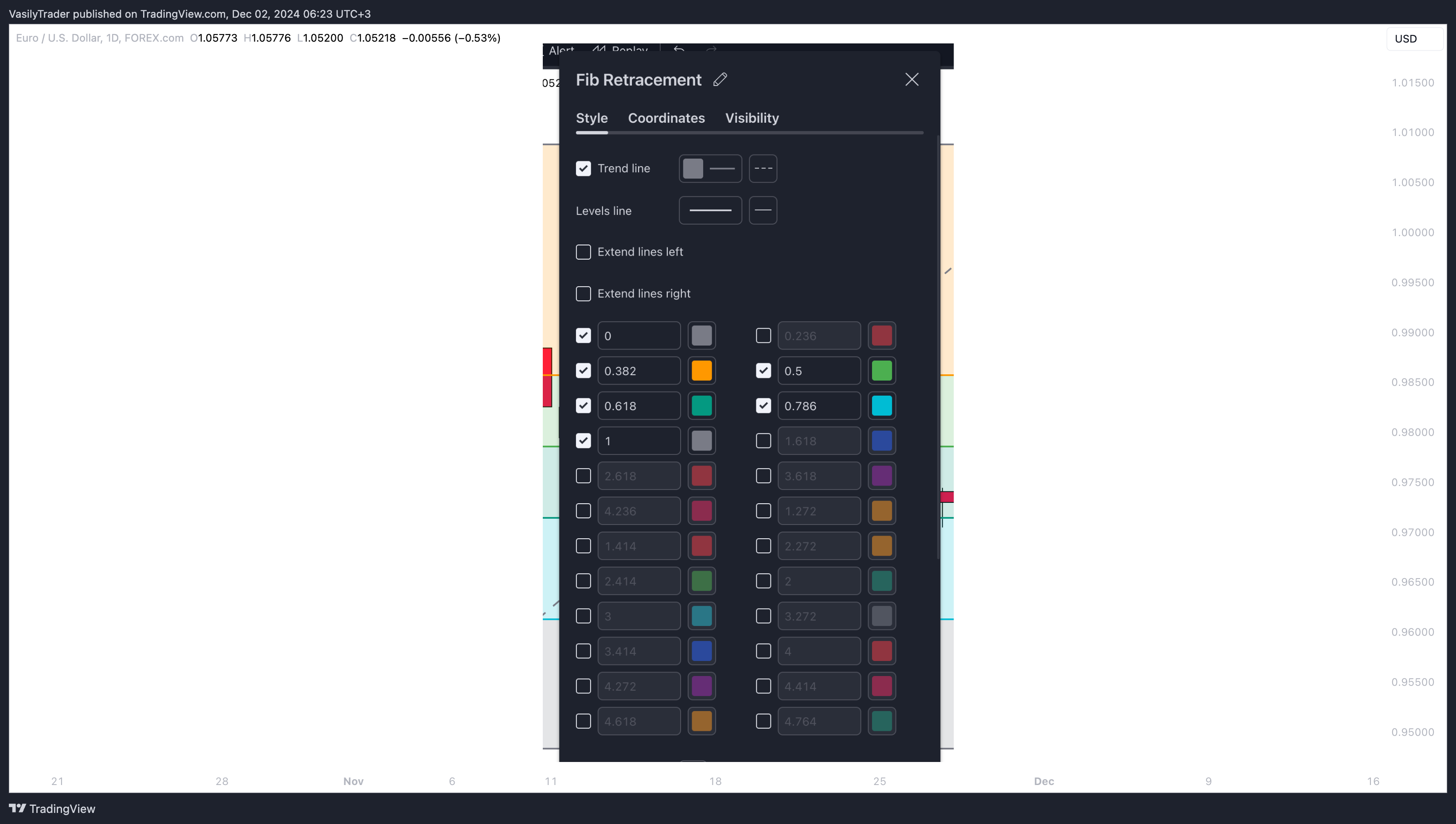Open the red color swatch for 0.236
This screenshot has width=1456, height=824.
coord(882,336)
